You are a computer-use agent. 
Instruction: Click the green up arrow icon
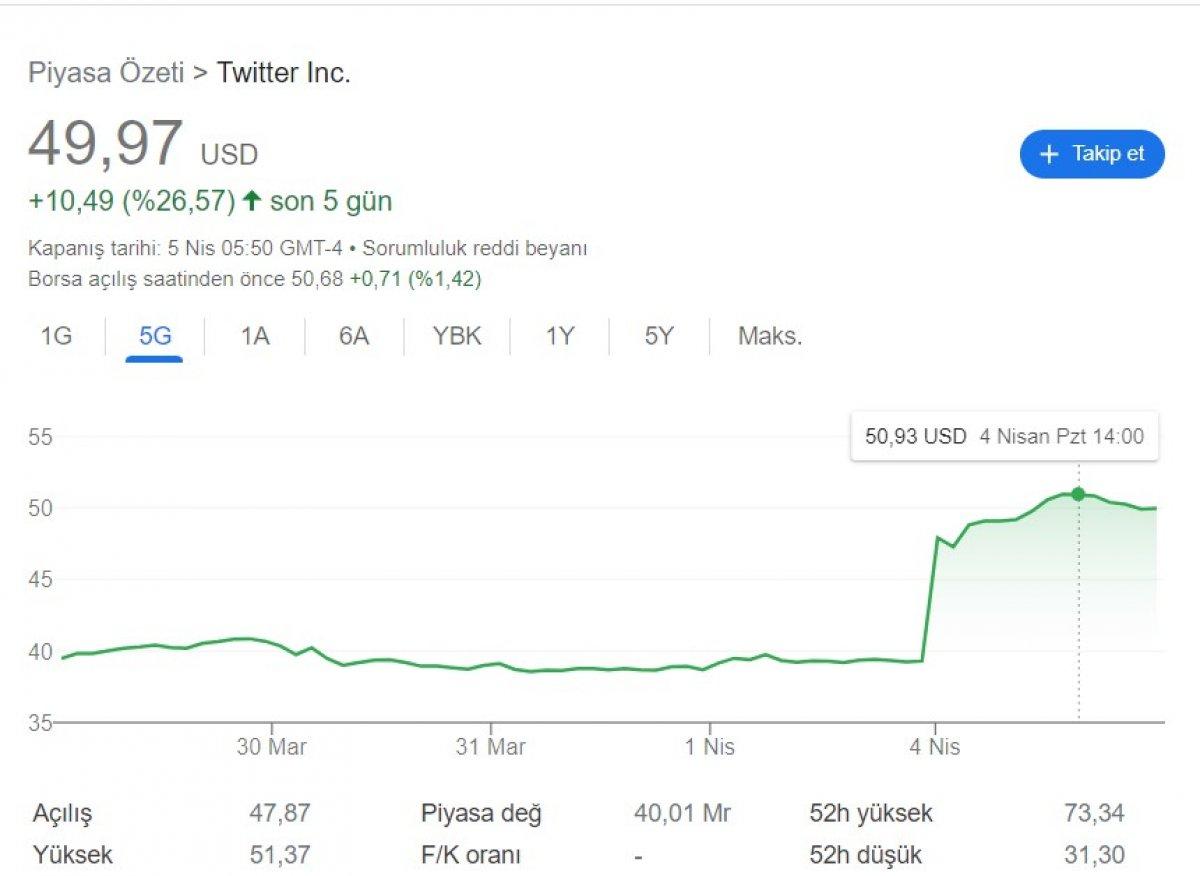click(252, 202)
